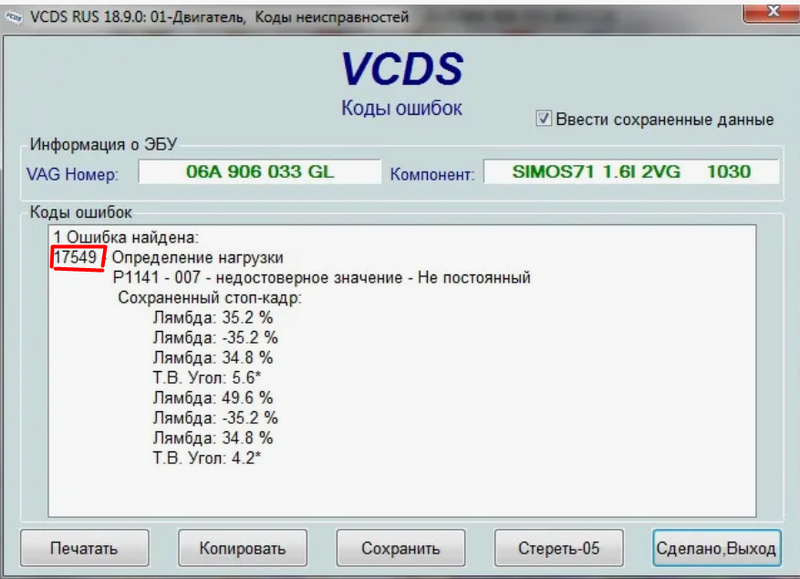
Task: Click the line "1 Ошибка найдена:"
Action: pyautogui.click(x=127, y=237)
